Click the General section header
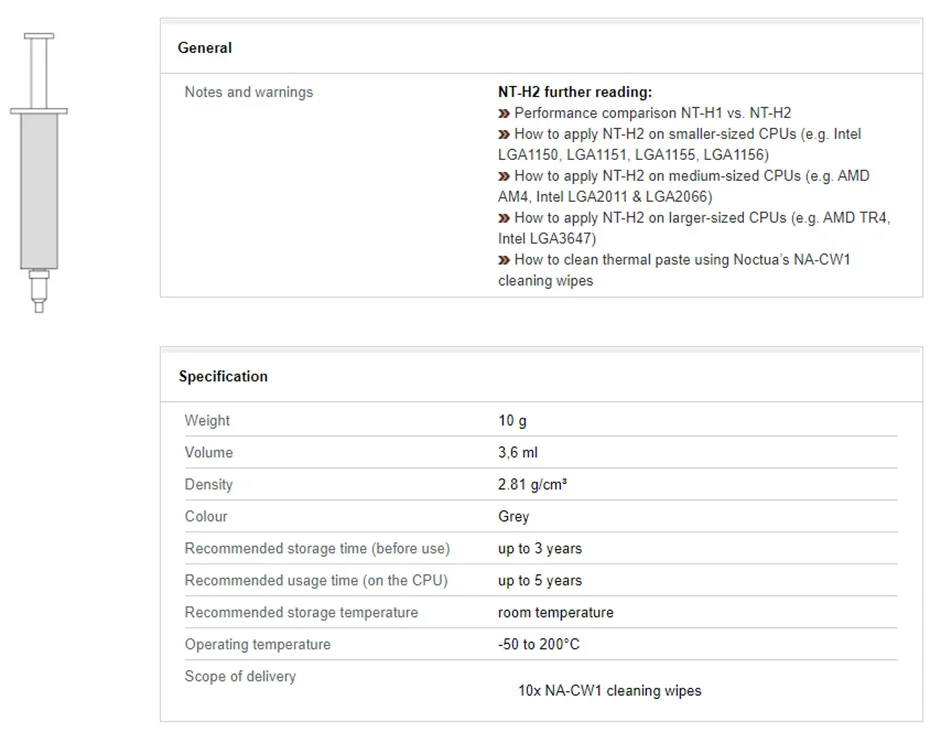 [x=205, y=48]
